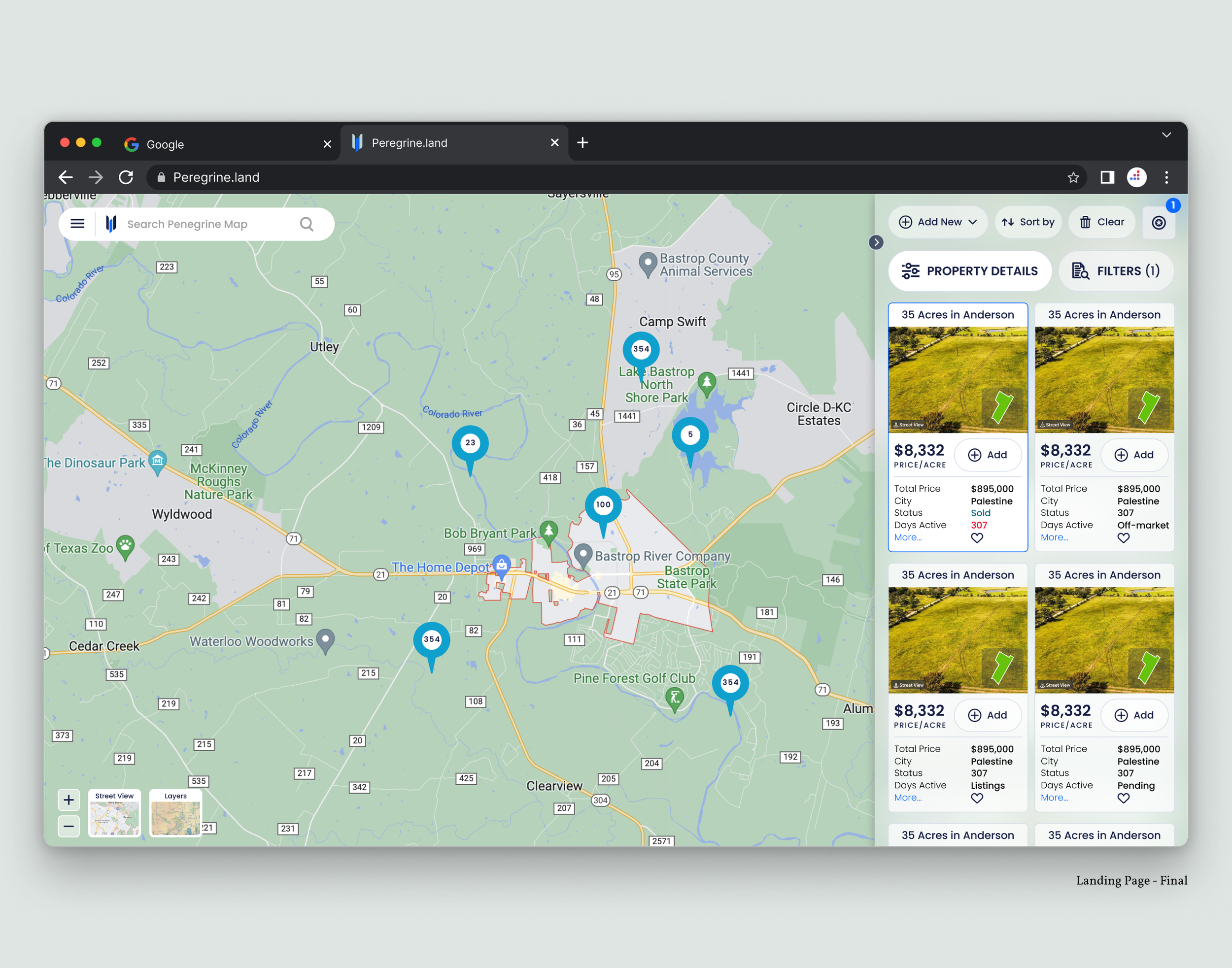Click the search magnifier icon
The image size is (1232, 968).
point(306,224)
